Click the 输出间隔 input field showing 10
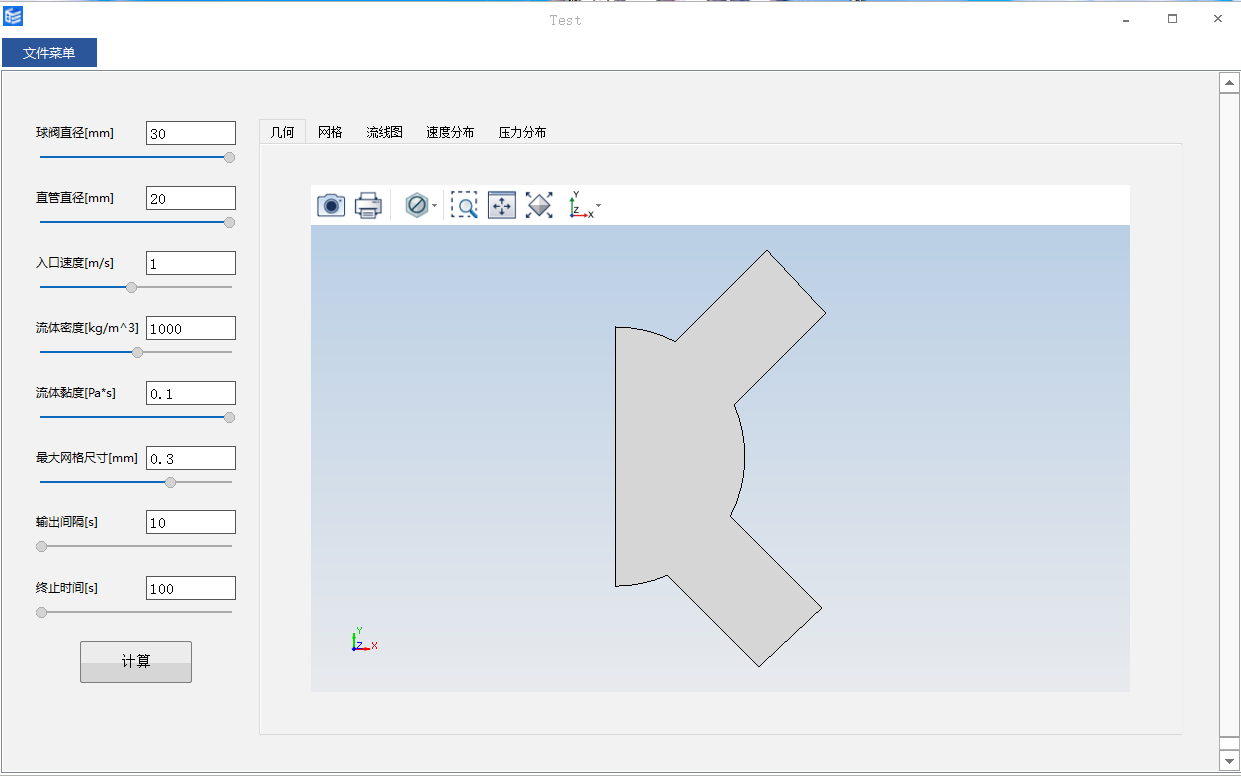The width and height of the screenshot is (1241, 776). tap(191, 522)
